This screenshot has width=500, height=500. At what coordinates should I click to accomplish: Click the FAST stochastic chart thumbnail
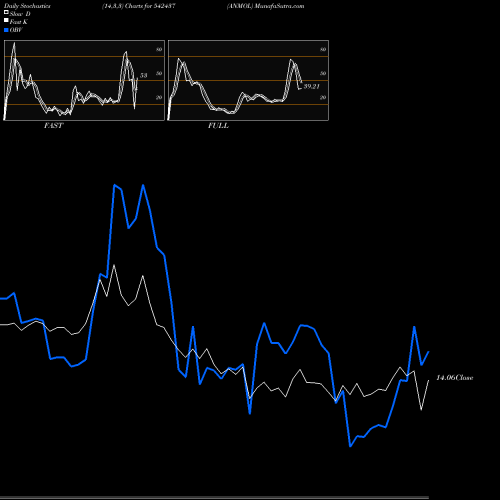(x=84, y=80)
